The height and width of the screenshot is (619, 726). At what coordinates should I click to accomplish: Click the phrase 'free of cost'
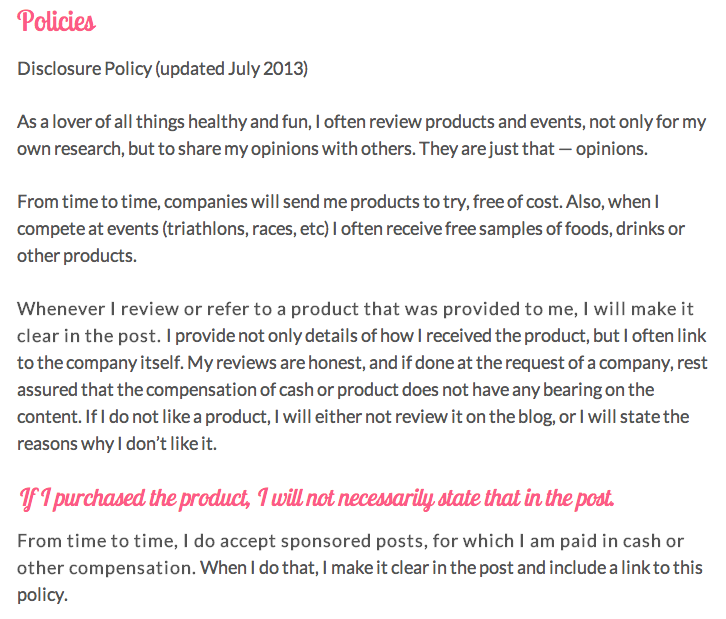click(x=515, y=202)
